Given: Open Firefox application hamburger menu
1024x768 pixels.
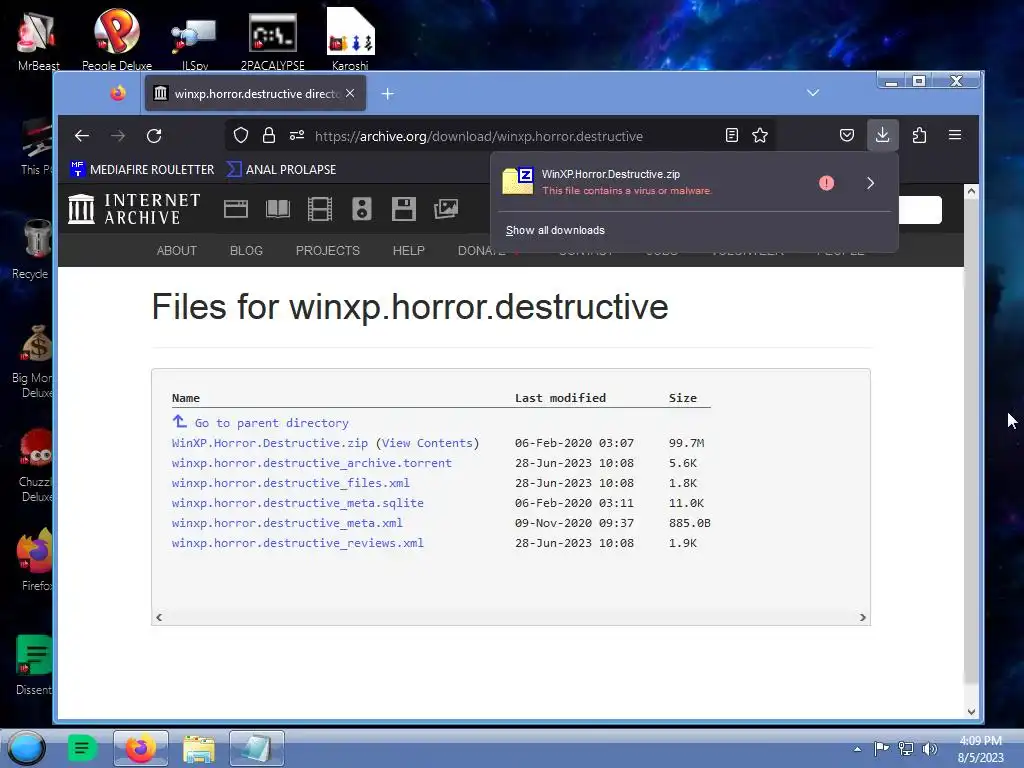Looking at the screenshot, I should pyautogui.click(x=955, y=135).
